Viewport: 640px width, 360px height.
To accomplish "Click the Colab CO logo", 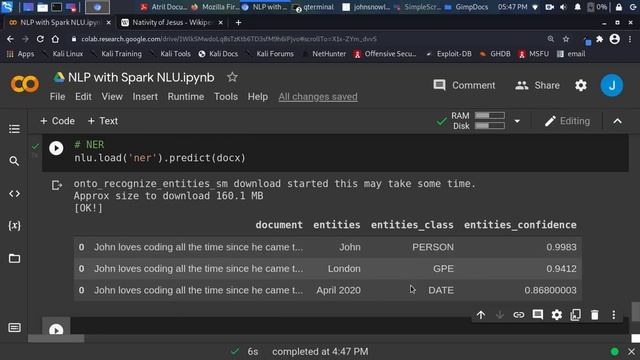I will point(25,84).
